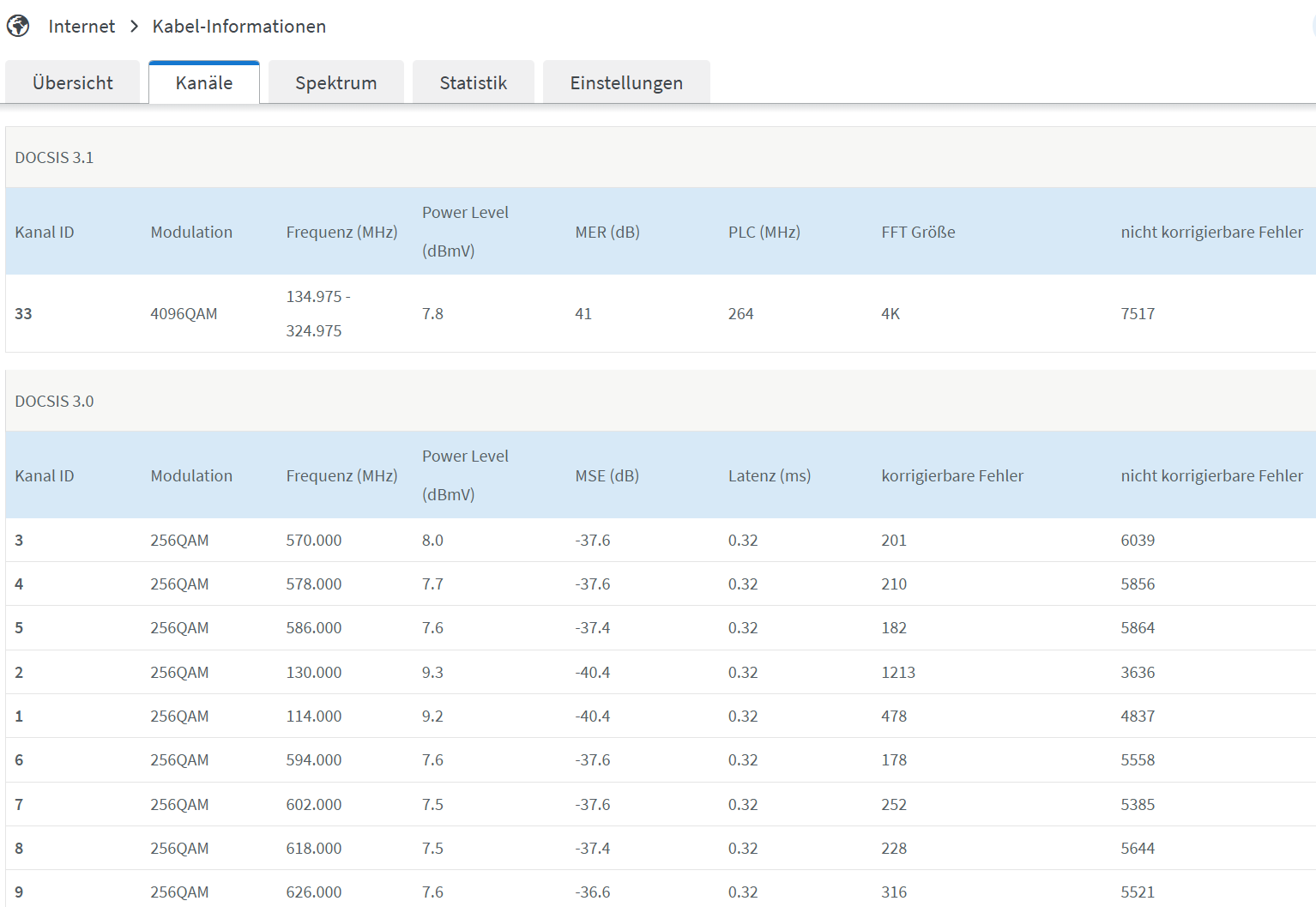Select the Kanäle tab
The width and height of the screenshot is (1316, 907).
[x=204, y=82]
